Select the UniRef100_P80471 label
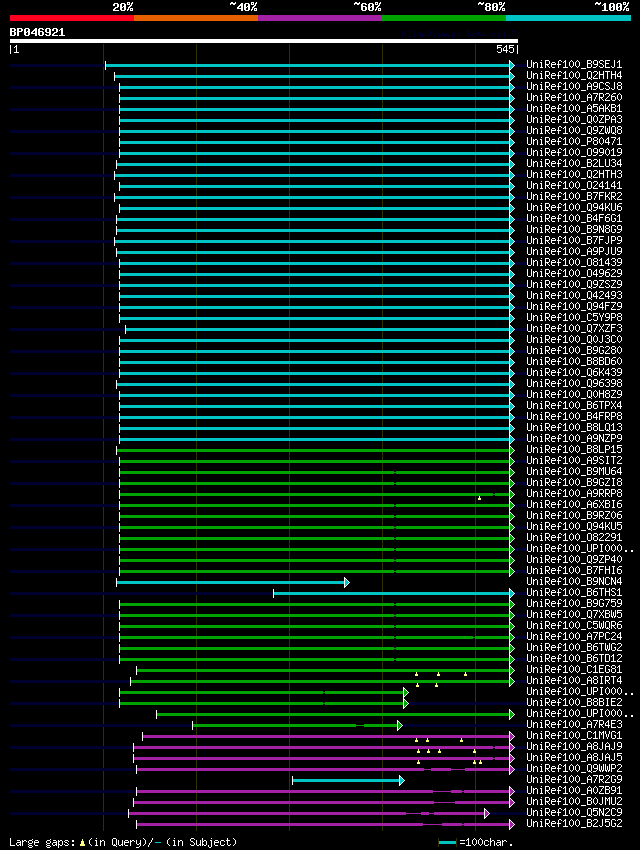Viewport: 640px width, 850px height. click(574, 141)
